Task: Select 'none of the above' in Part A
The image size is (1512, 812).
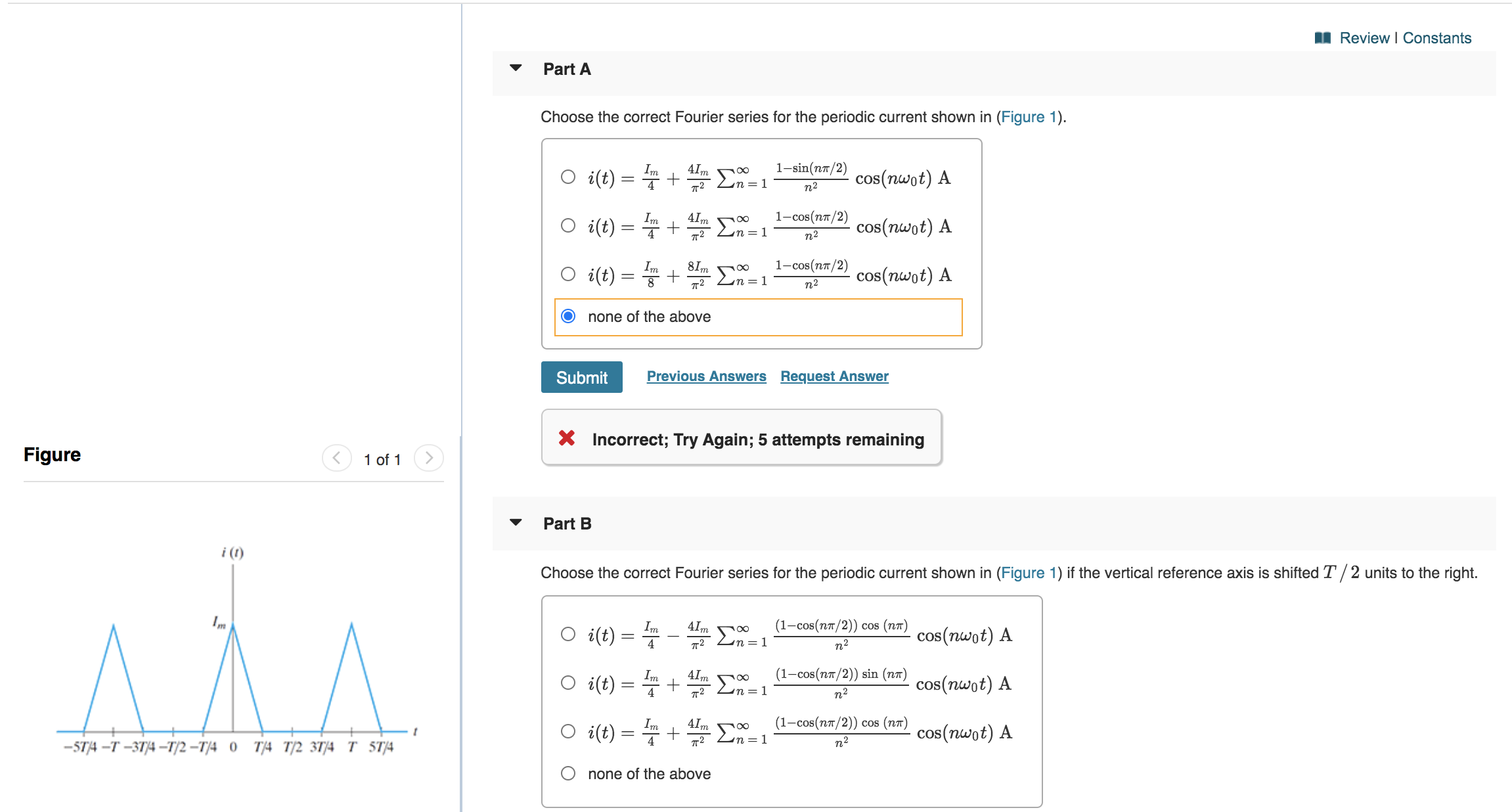Action: tap(567, 317)
